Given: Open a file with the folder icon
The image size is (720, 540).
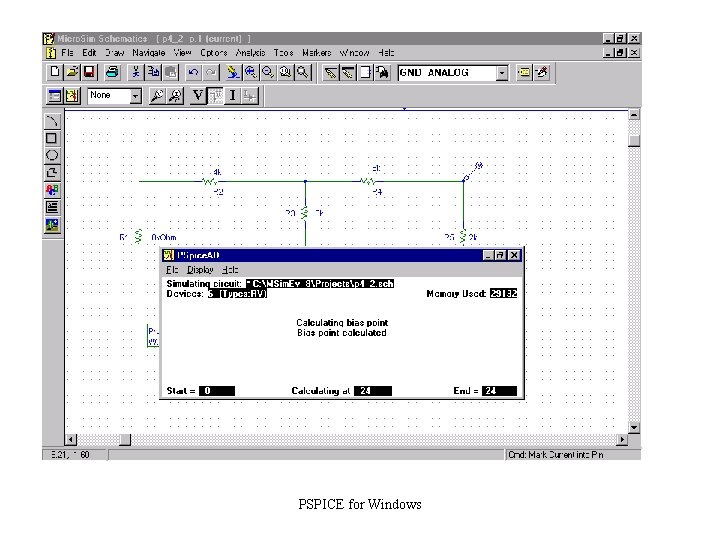Looking at the screenshot, I should pyautogui.click(x=72, y=72).
